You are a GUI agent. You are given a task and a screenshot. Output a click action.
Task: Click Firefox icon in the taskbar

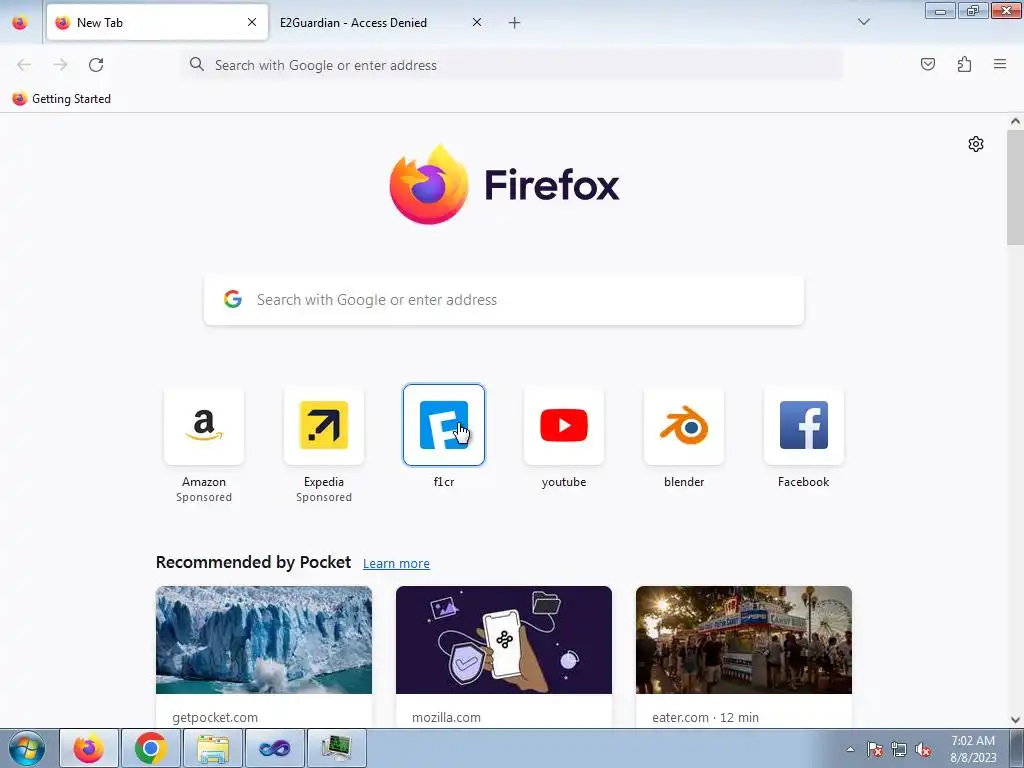pyautogui.click(x=89, y=748)
